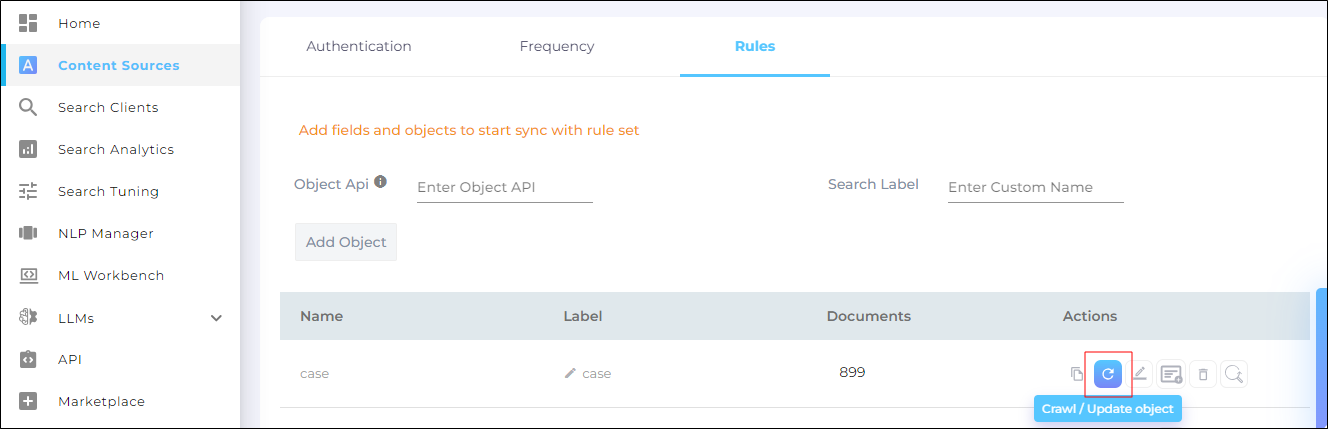Navigate to Home in the sidebar
The height and width of the screenshot is (429, 1328).
coord(79,23)
